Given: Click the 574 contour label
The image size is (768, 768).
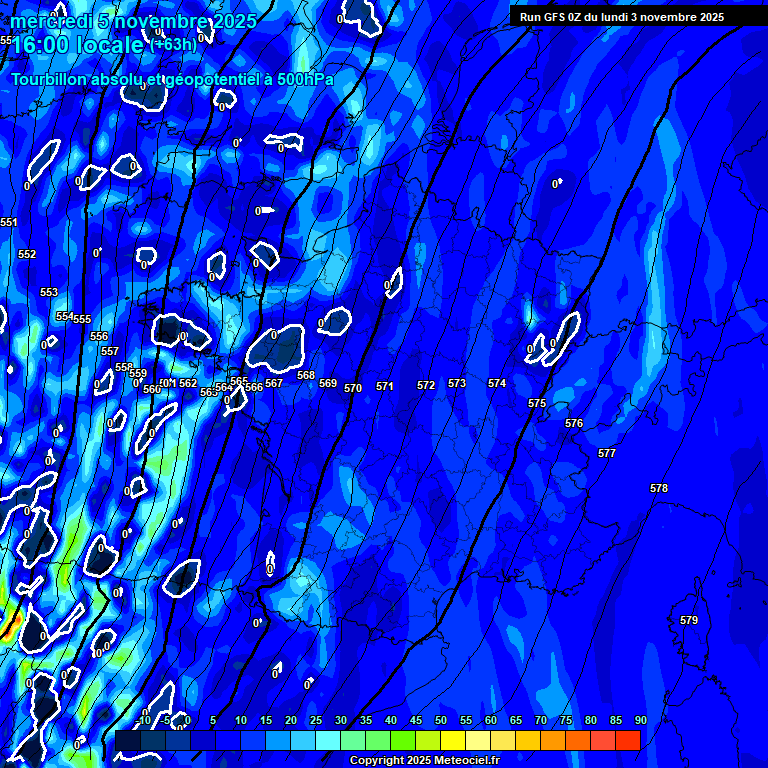Looking at the screenshot, I should point(497,383).
